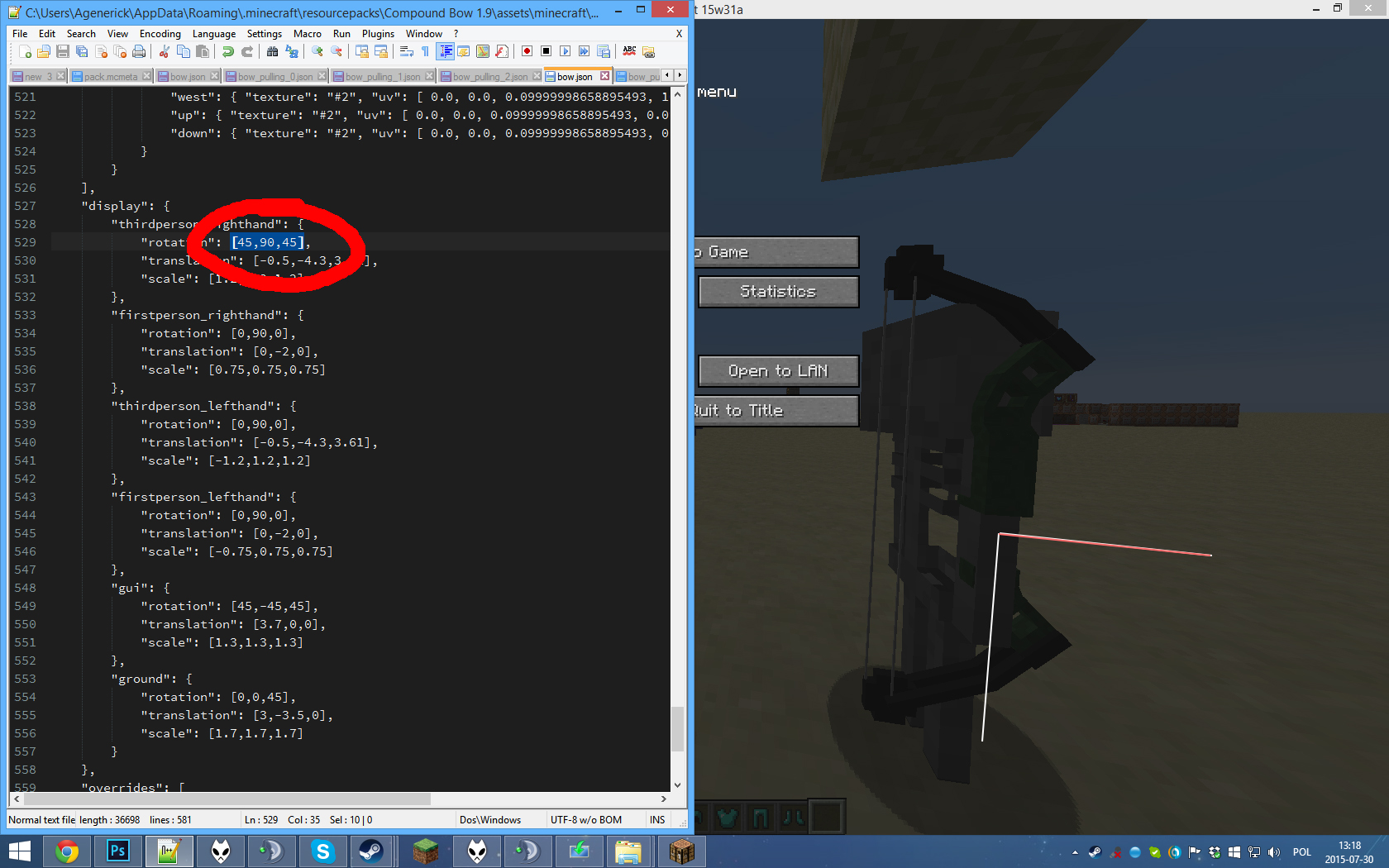Open the Windows Start button
1389x868 pixels.
[x=20, y=851]
